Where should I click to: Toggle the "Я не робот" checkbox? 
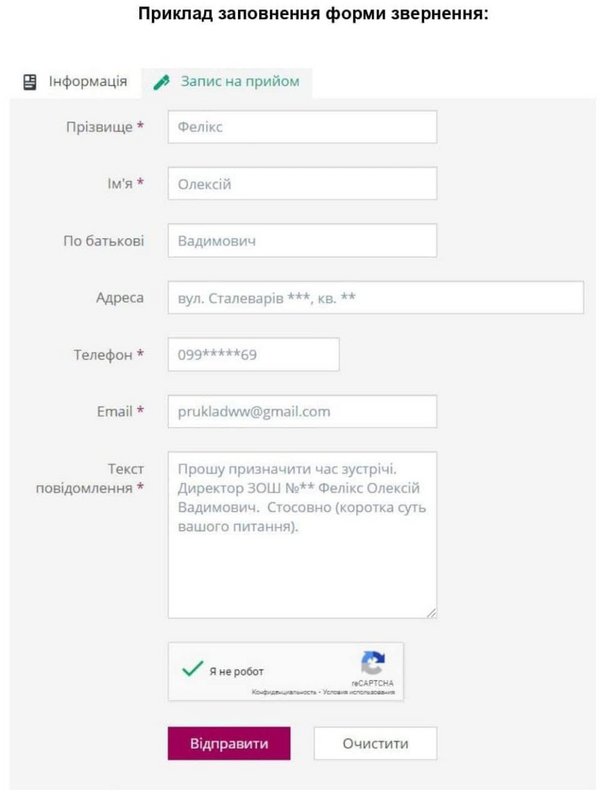pyautogui.click(x=193, y=670)
